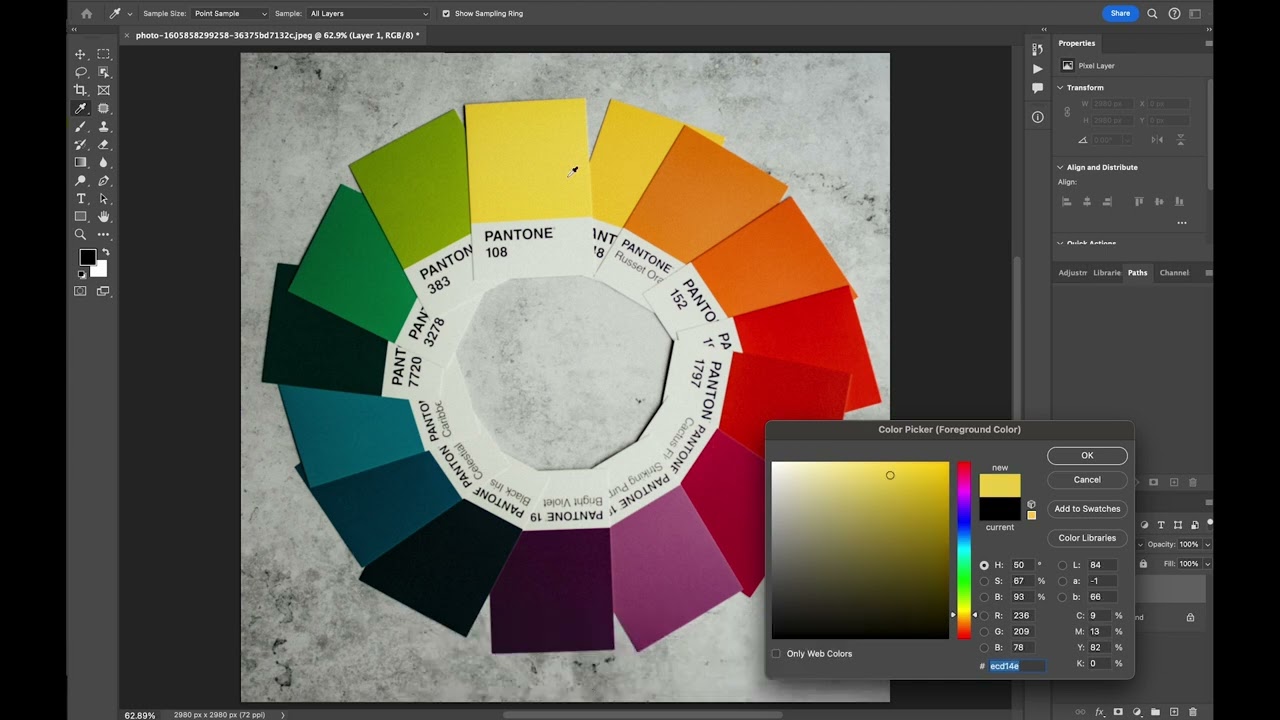Open the Sample All Layers dropdown
Screen dimensions: 1280x720
[x=368, y=14]
